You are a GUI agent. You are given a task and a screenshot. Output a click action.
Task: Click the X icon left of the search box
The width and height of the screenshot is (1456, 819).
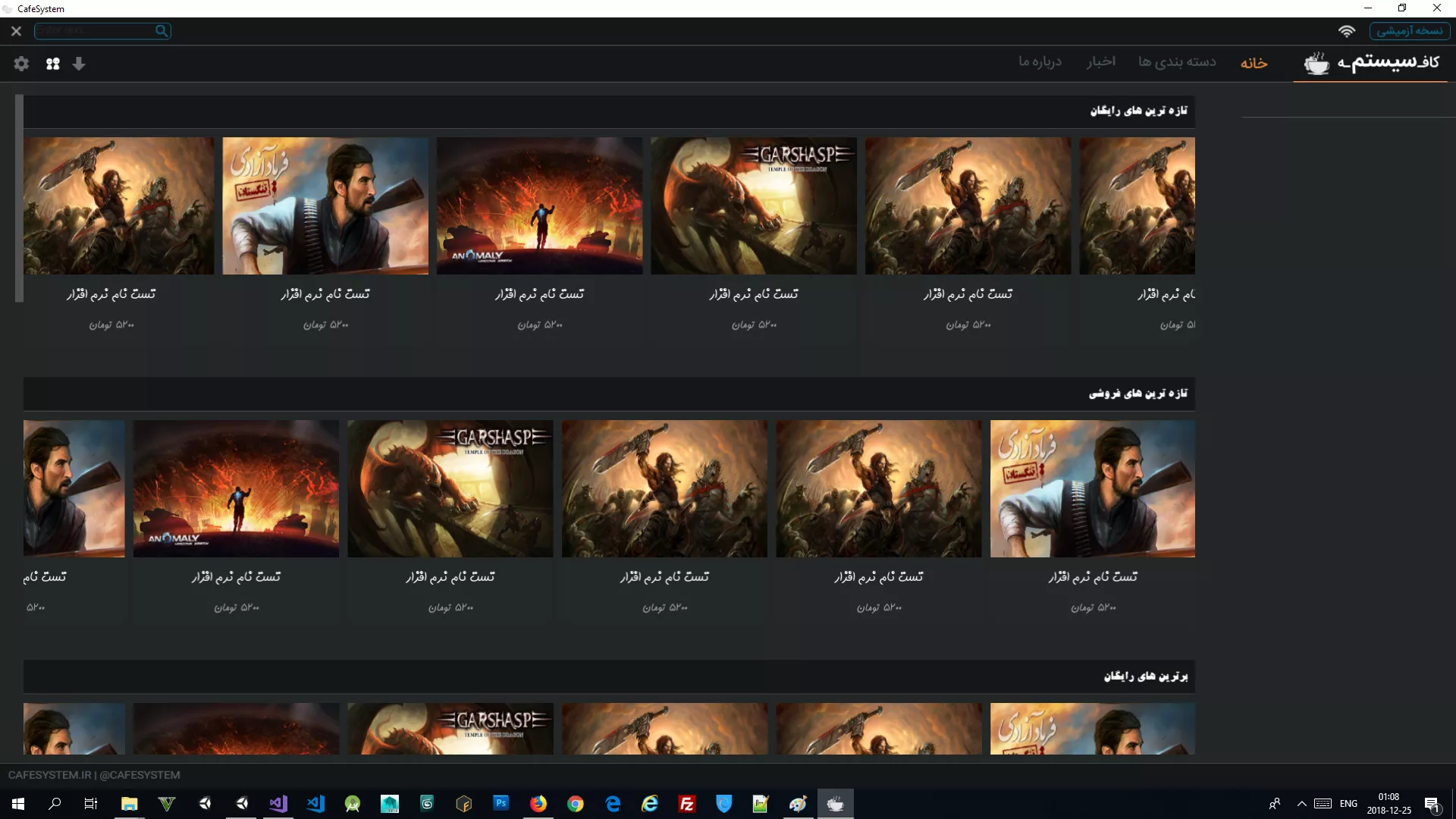coord(16,31)
